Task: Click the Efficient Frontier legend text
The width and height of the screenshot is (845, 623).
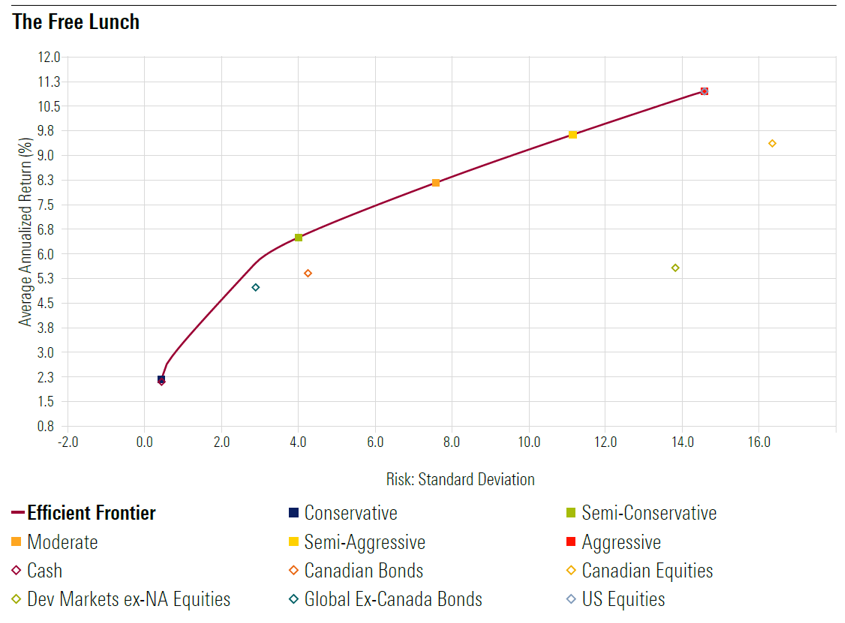Action: pos(92,514)
